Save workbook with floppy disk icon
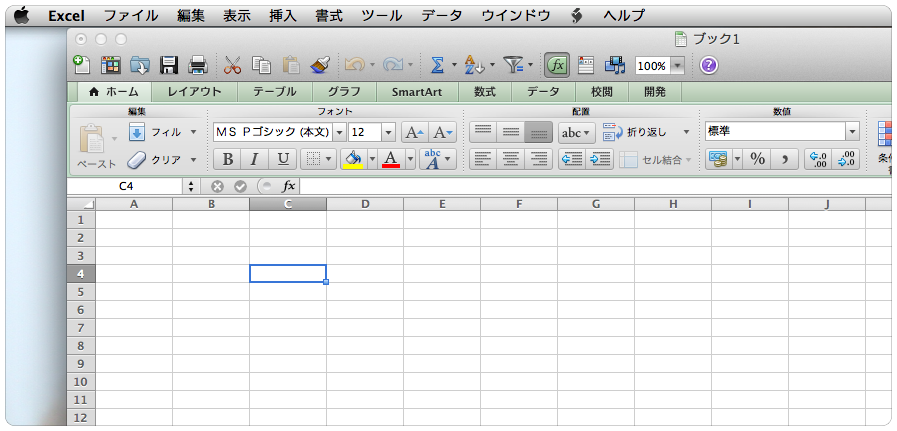The image size is (897, 431). tap(169, 65)
